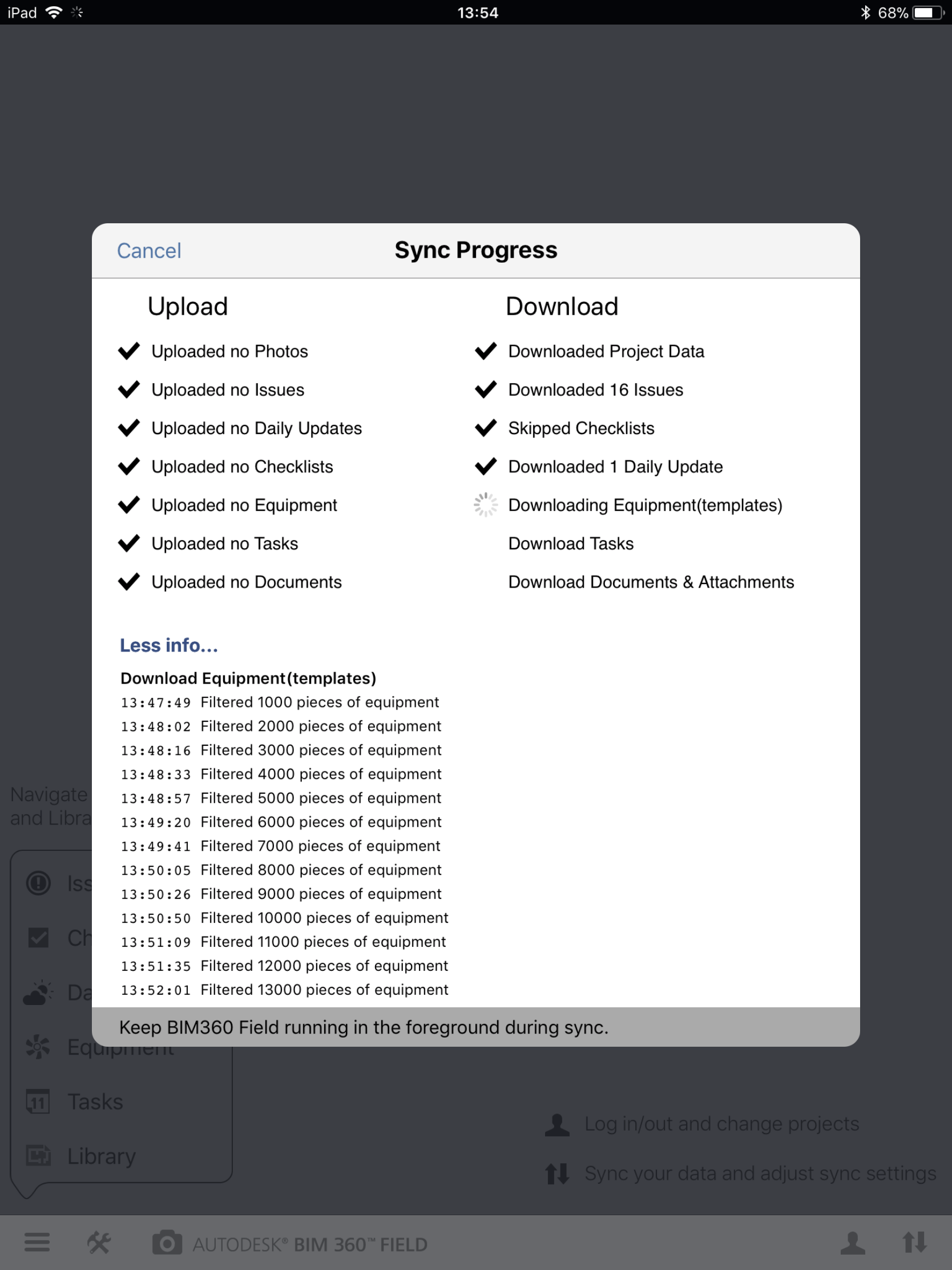Select the tools wrench icon
This screenshot has width=952, height=1270.
[x=98, y=1243]
